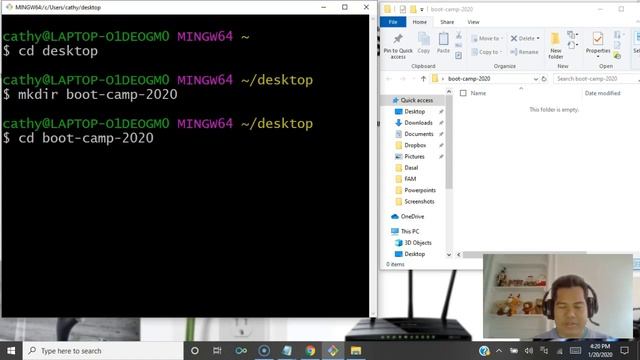Open the Move to dropdown

pyautogui.click(x=487, y=38)
